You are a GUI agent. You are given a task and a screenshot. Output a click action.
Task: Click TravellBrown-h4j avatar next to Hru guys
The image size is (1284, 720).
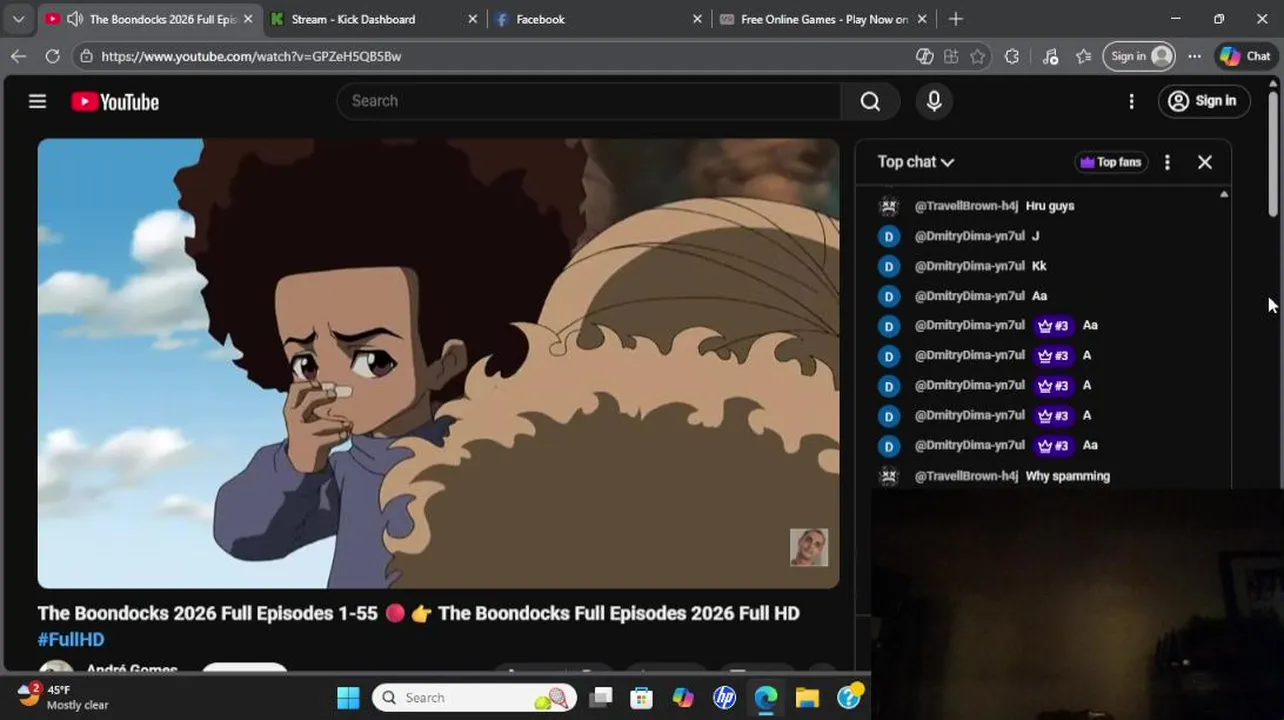889,206
